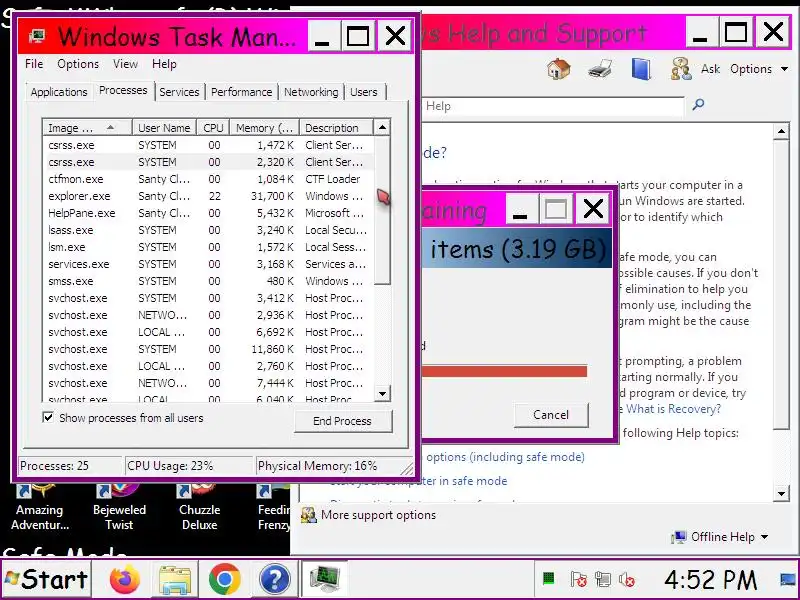Viewport: 800px width, 600px height.
Task: Open the Offline Help dropdown
Action: click(x=720, y=537)
